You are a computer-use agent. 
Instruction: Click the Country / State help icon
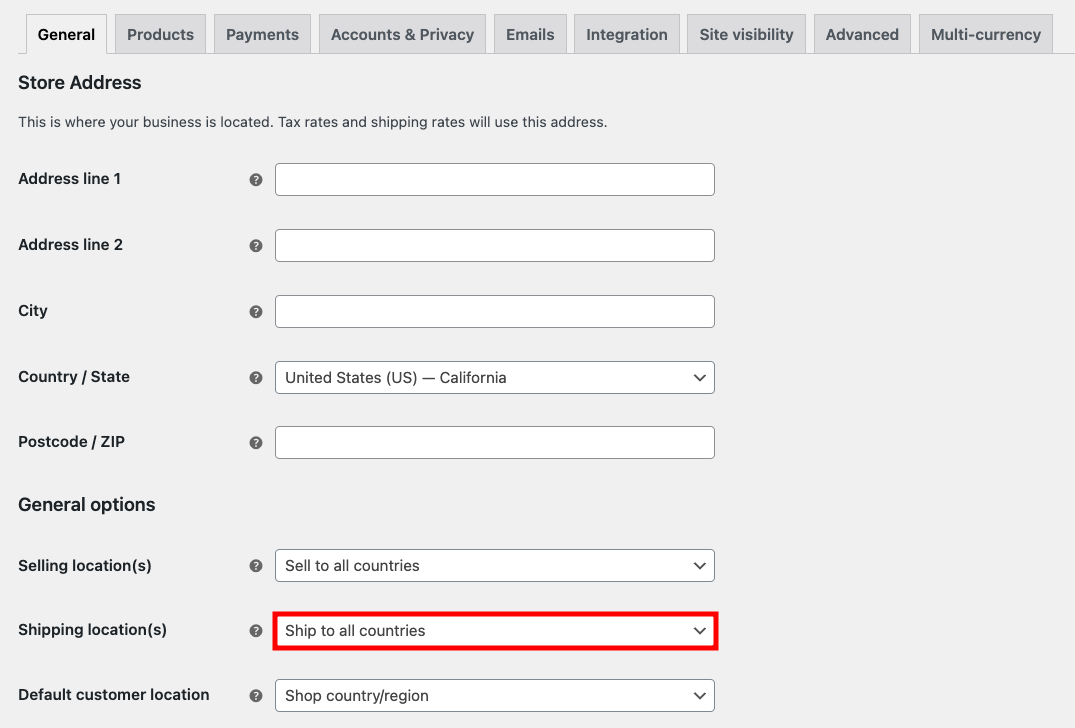pos(256,377)
